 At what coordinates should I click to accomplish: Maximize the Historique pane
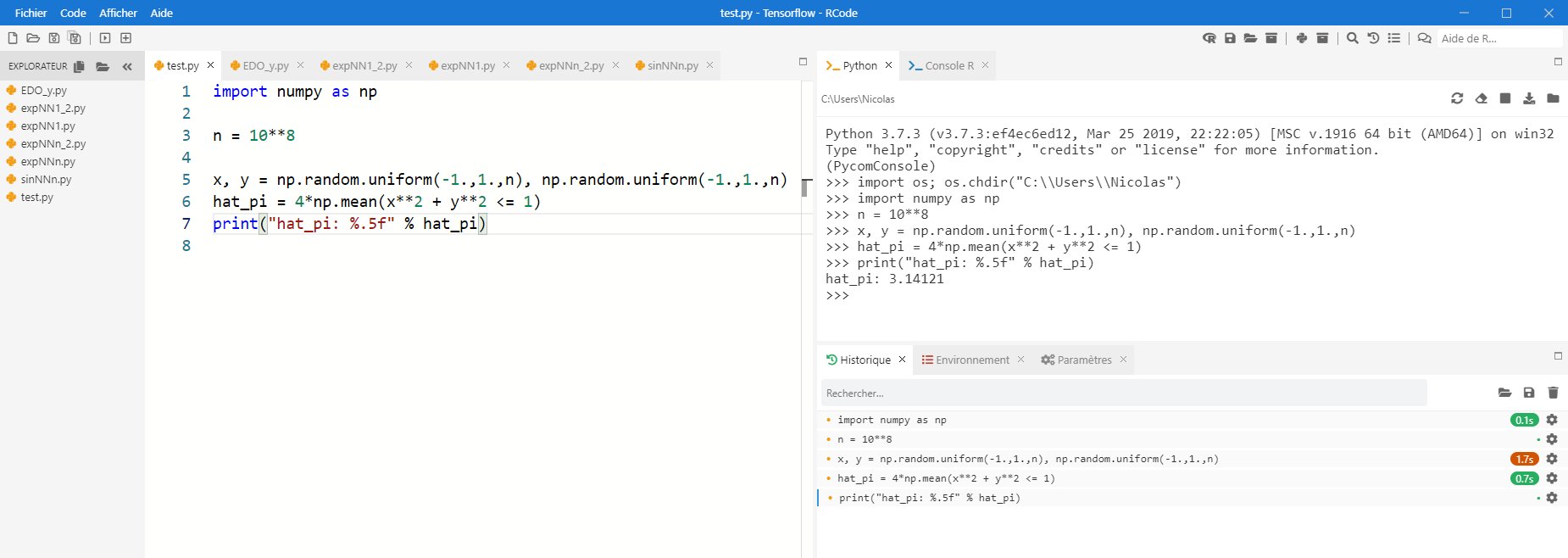(1558, 355)
